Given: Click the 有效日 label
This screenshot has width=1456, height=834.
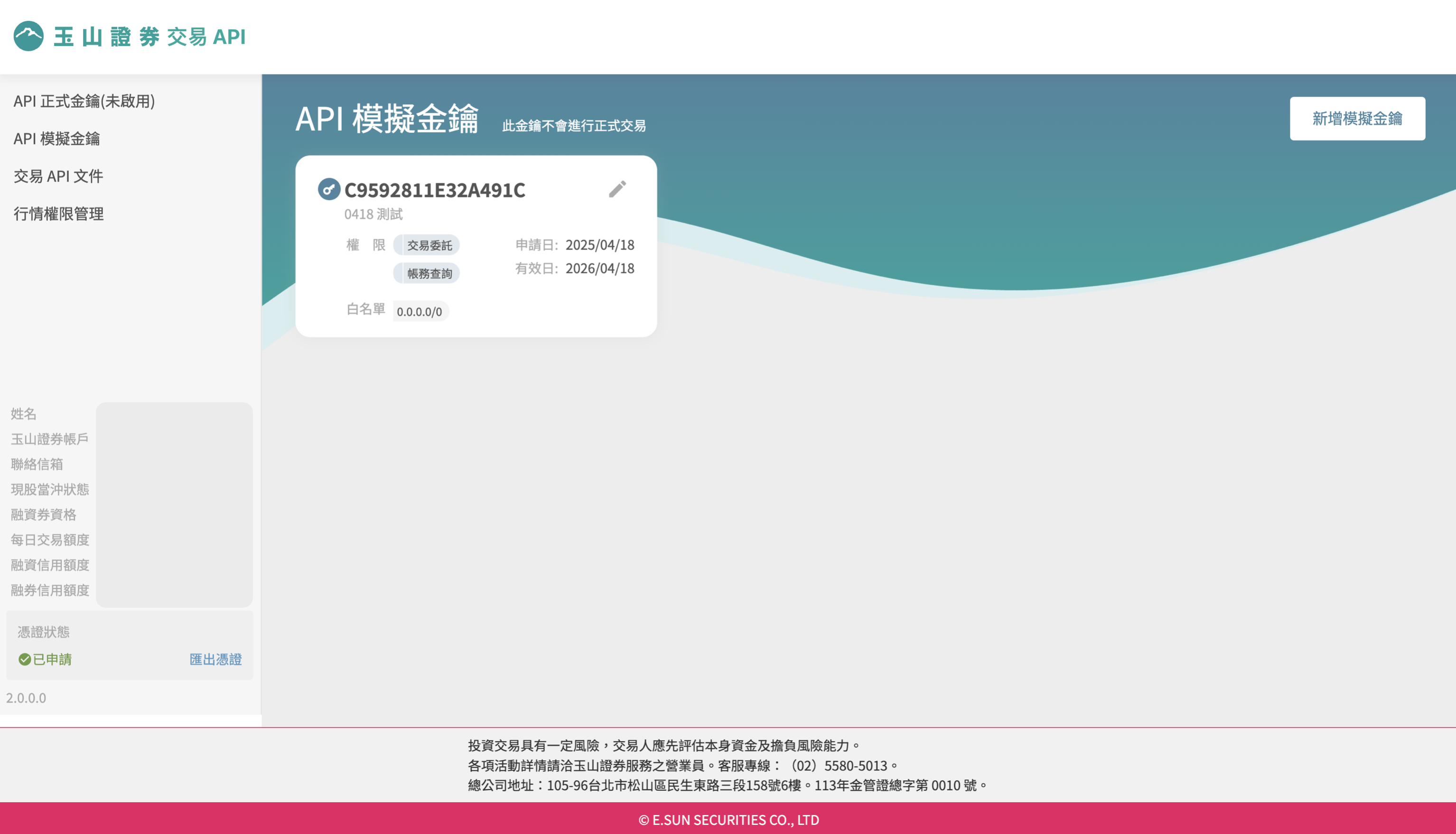Looking at the screenshot, I should point(536,269).
